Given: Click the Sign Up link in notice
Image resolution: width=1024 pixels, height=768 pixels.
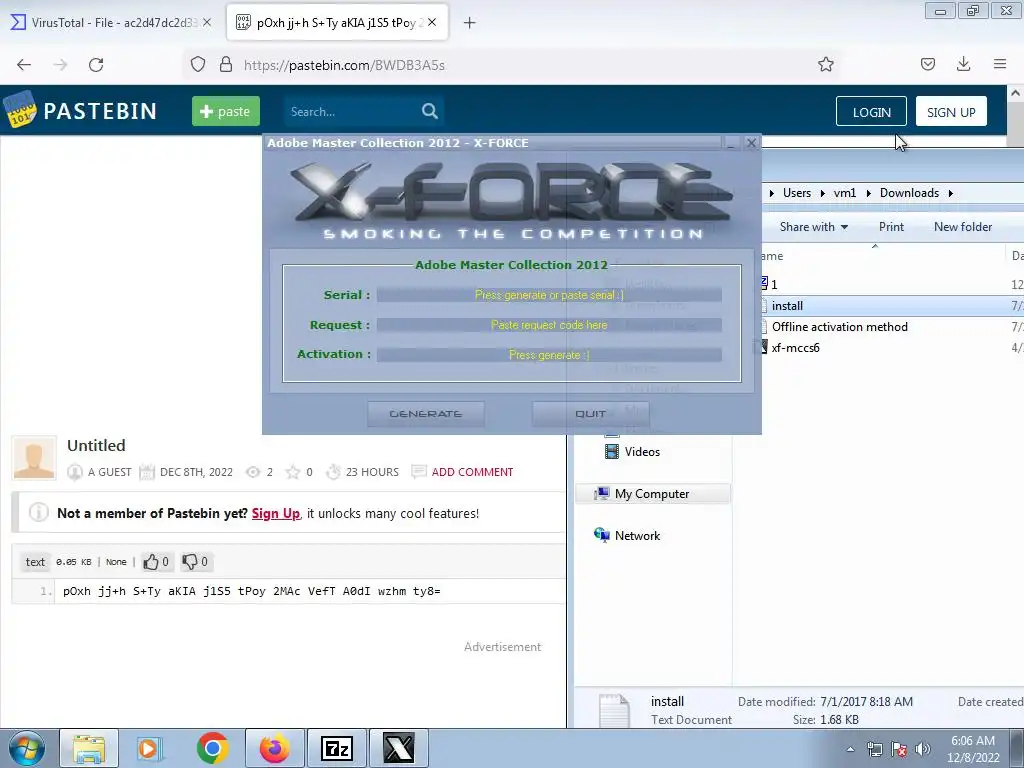Looking at the screenshot, I should pyautogui.click(x=276, y=513).
